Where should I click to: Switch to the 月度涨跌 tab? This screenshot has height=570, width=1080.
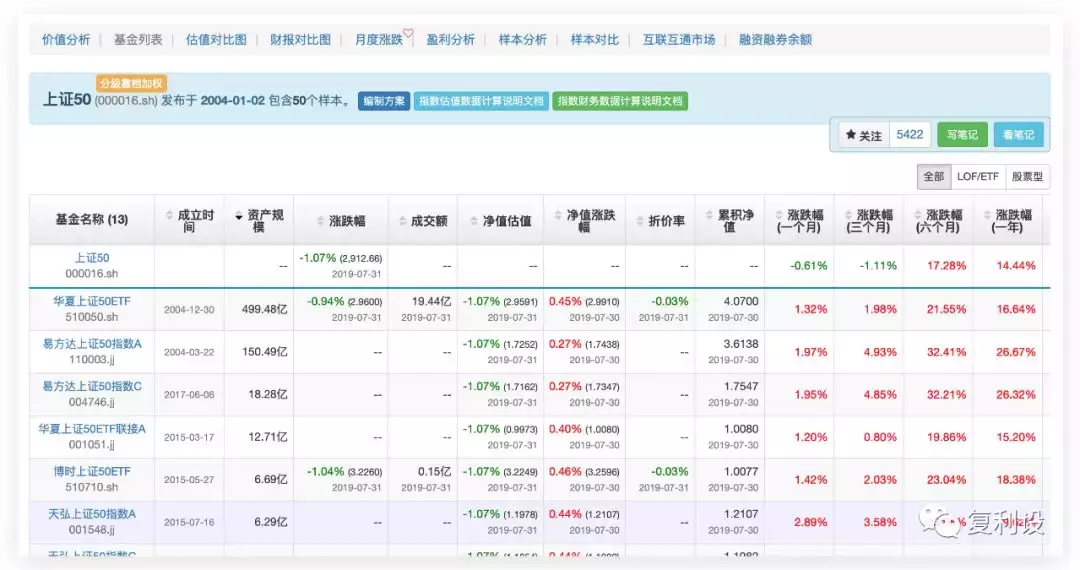click(x=379, y=40)
